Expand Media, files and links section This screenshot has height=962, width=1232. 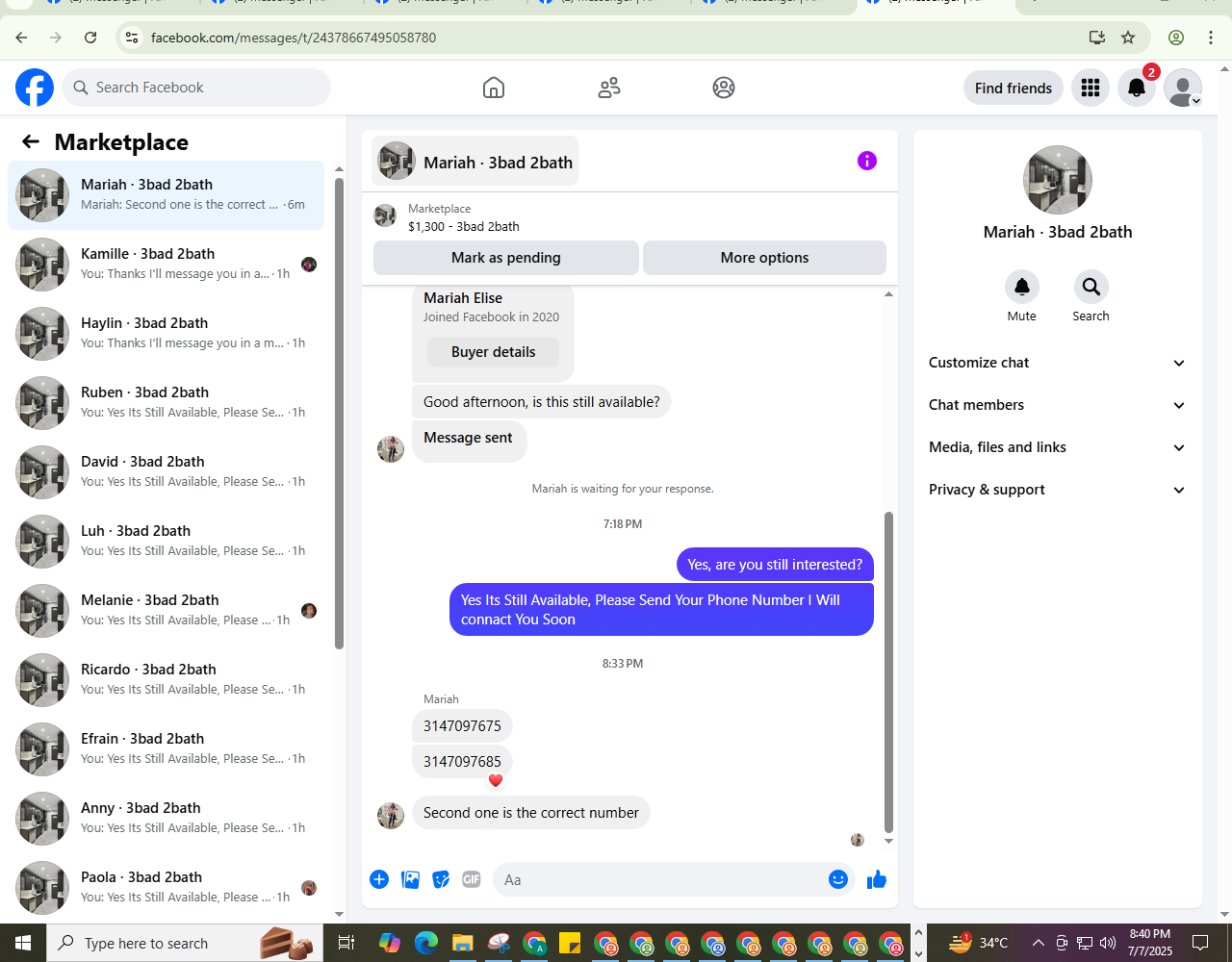click(1058, 447)
